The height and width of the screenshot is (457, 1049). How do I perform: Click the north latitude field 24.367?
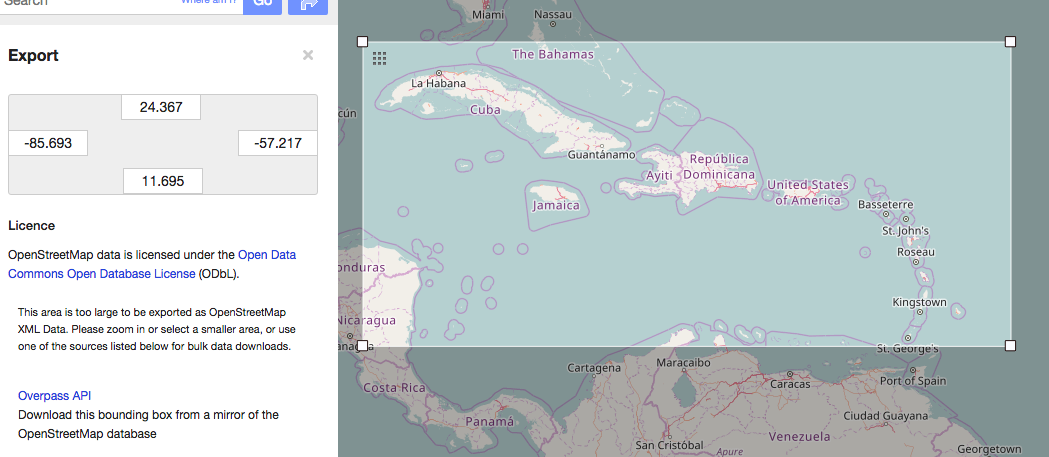point(161,107)
